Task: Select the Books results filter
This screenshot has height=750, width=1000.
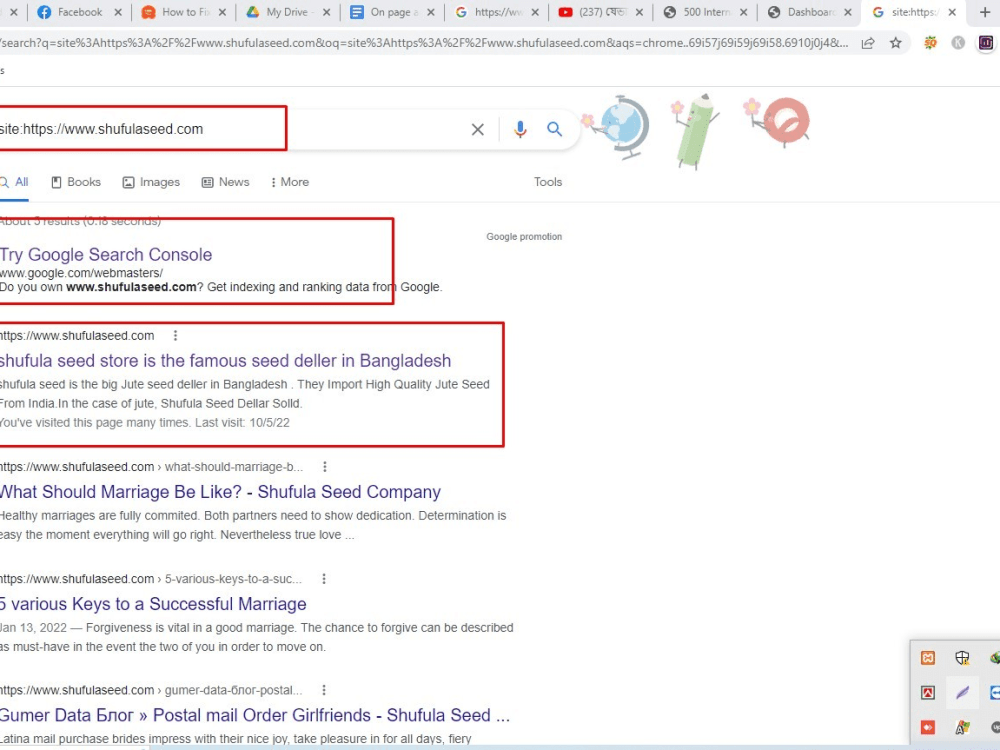Action: (x=76, y=182)
